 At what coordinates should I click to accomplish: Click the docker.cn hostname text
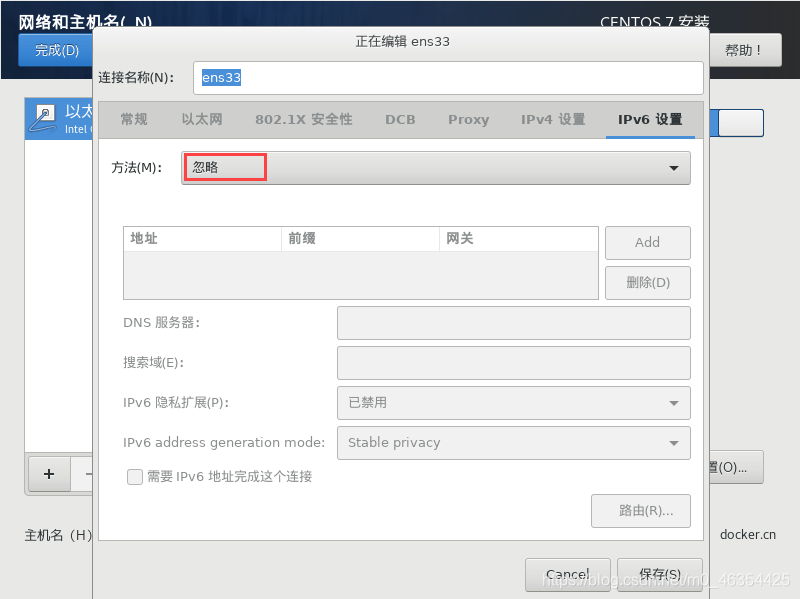point(747,535)
